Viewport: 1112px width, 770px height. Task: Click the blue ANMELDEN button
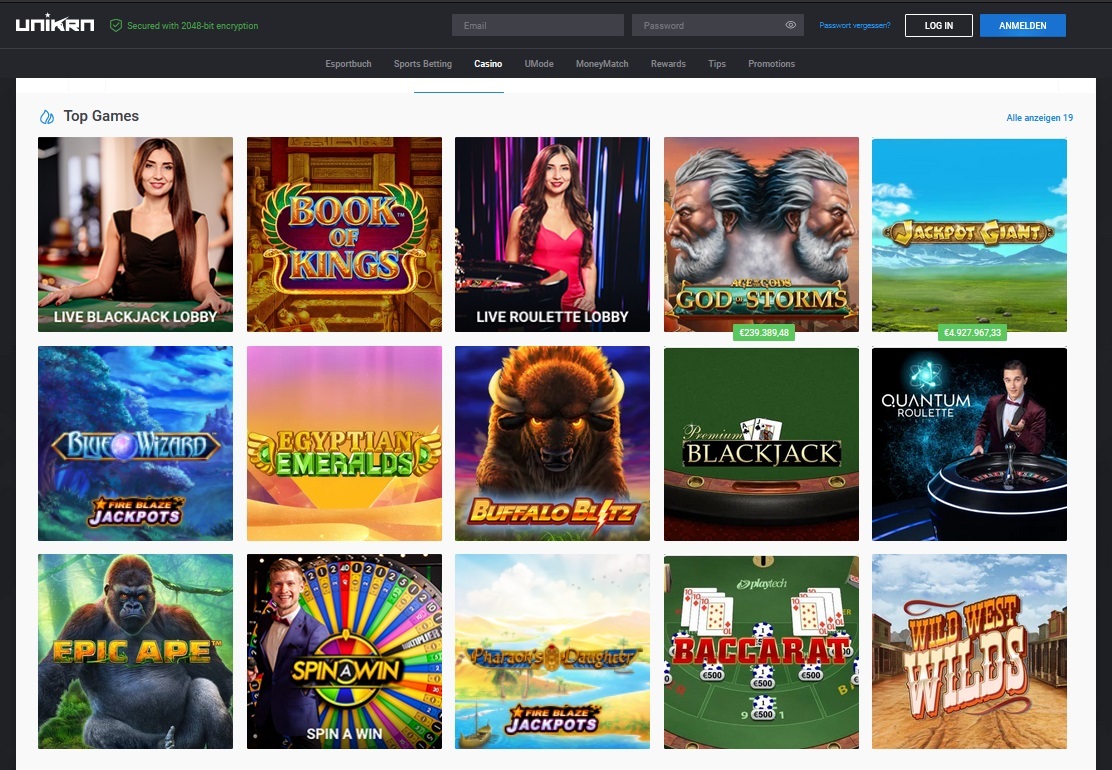(1022, 25)
